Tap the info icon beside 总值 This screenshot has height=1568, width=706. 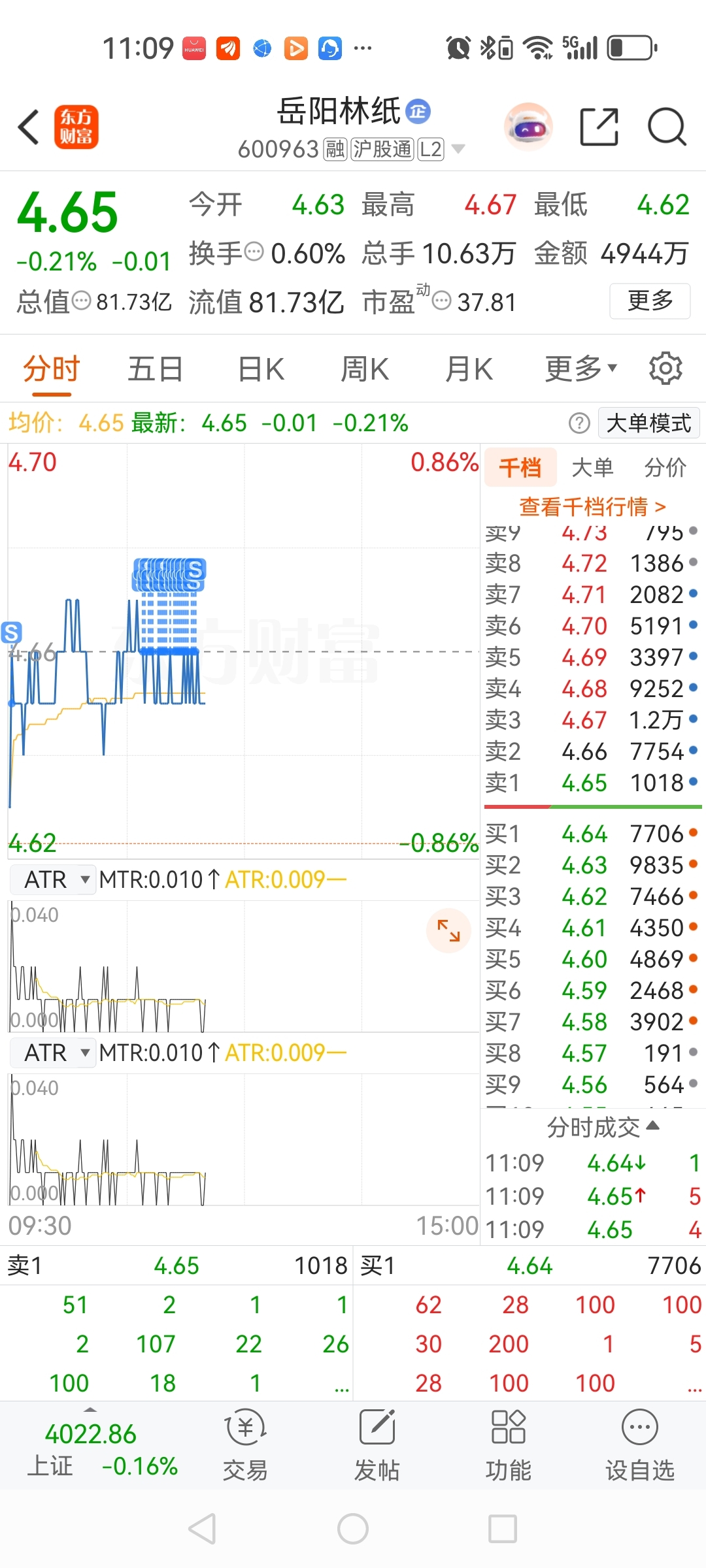point(82,301)
